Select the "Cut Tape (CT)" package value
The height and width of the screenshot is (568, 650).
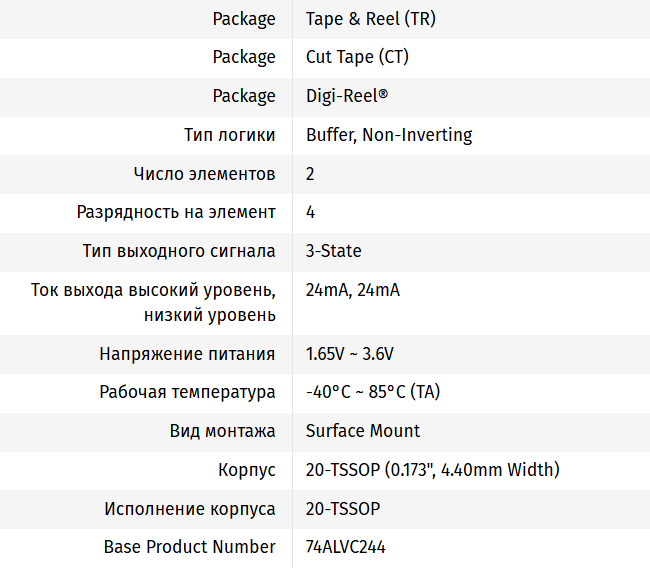(357, 57)
